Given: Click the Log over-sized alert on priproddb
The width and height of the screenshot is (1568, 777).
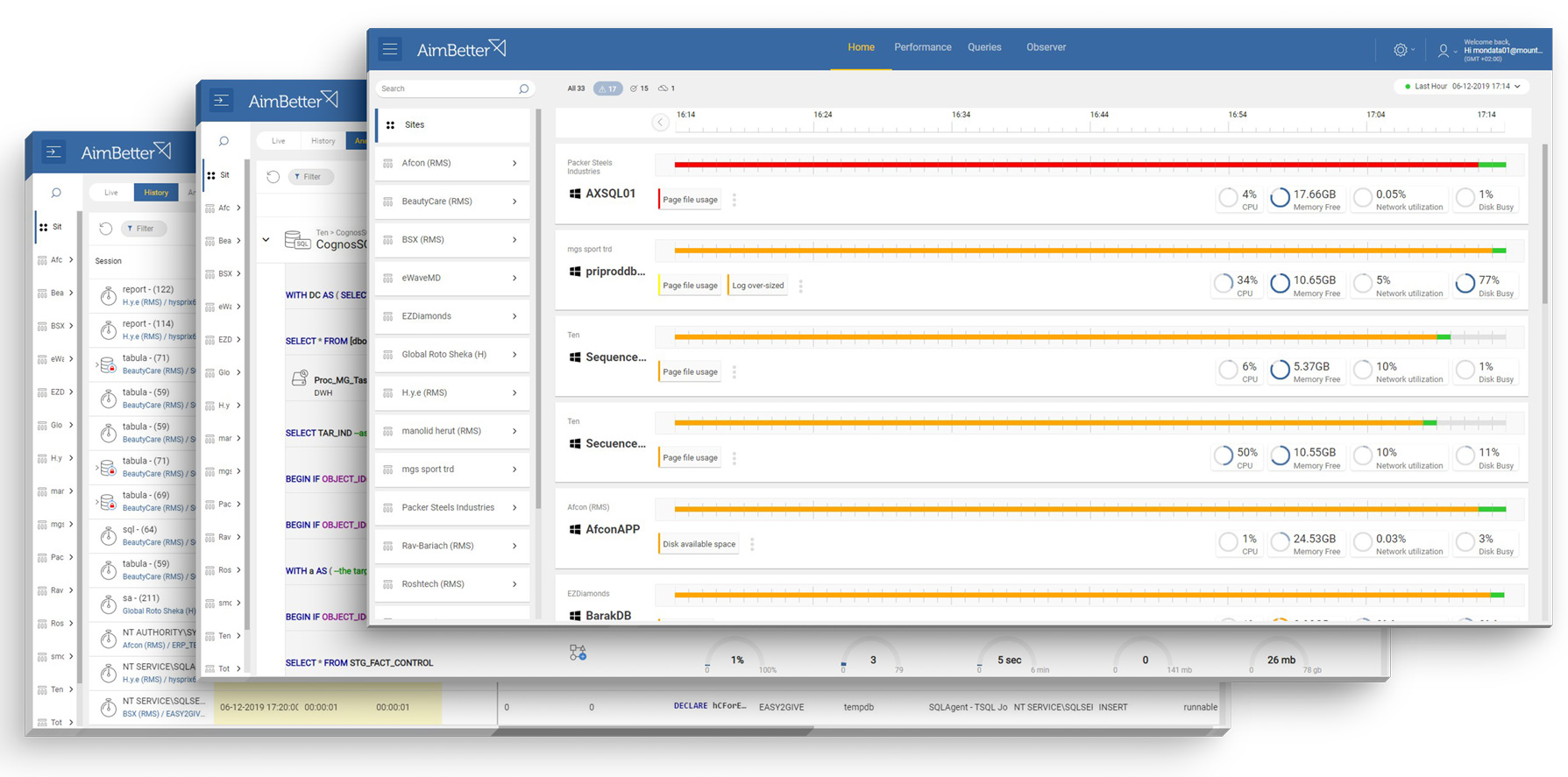Looking at the screenshot, I should pyautogui.click(x=758, y=286).
